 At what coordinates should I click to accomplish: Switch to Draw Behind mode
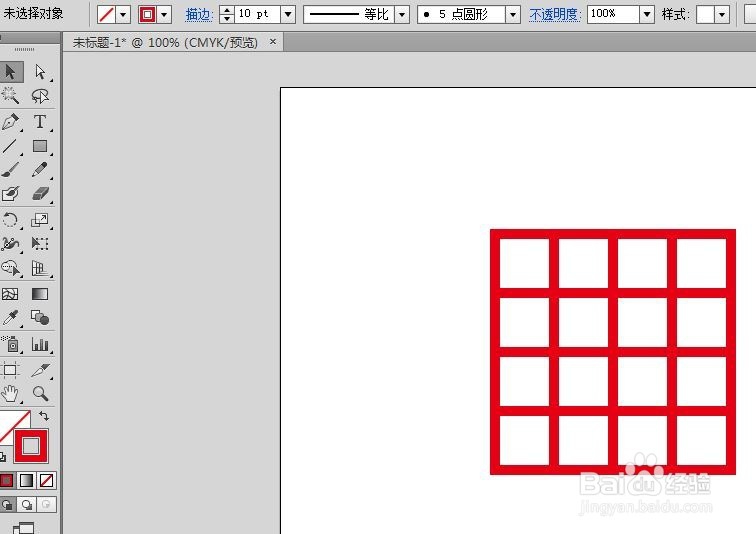[27, 505]
